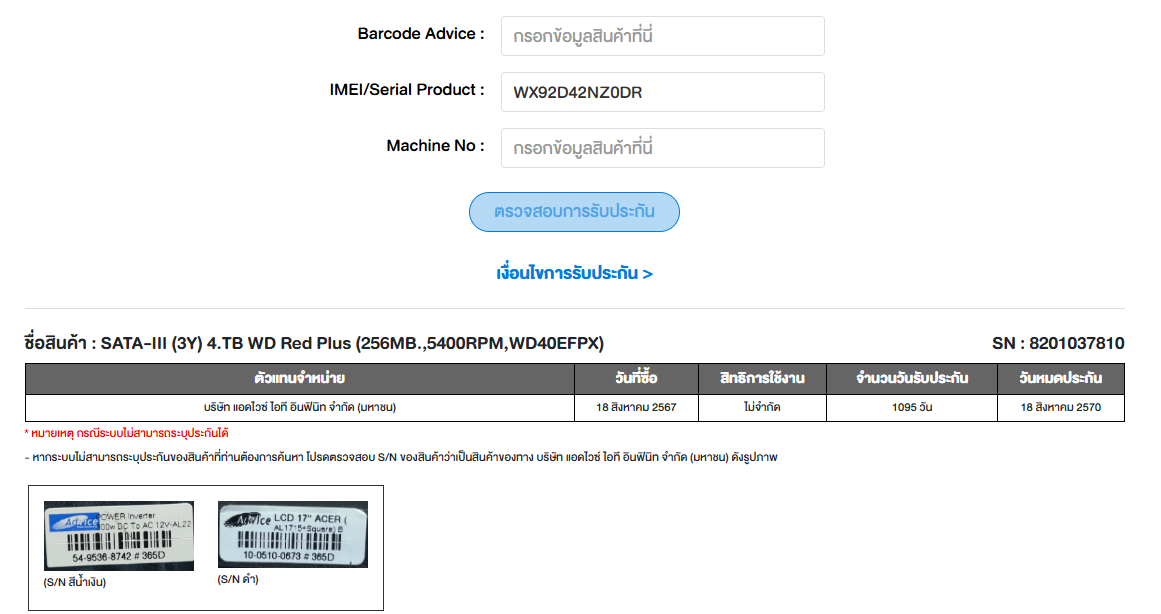Click the วันที่ซื้อ column header
Image resolution: width=1161 pixels, height=614 pixels.
636,378
